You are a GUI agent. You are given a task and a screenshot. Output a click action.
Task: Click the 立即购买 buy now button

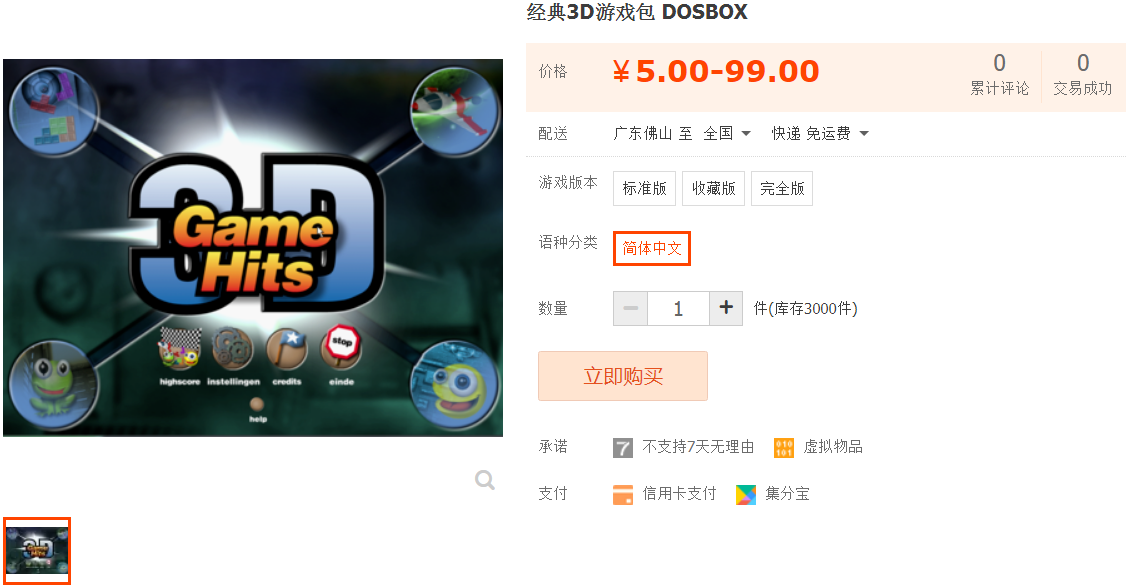(x=622, y=376)
